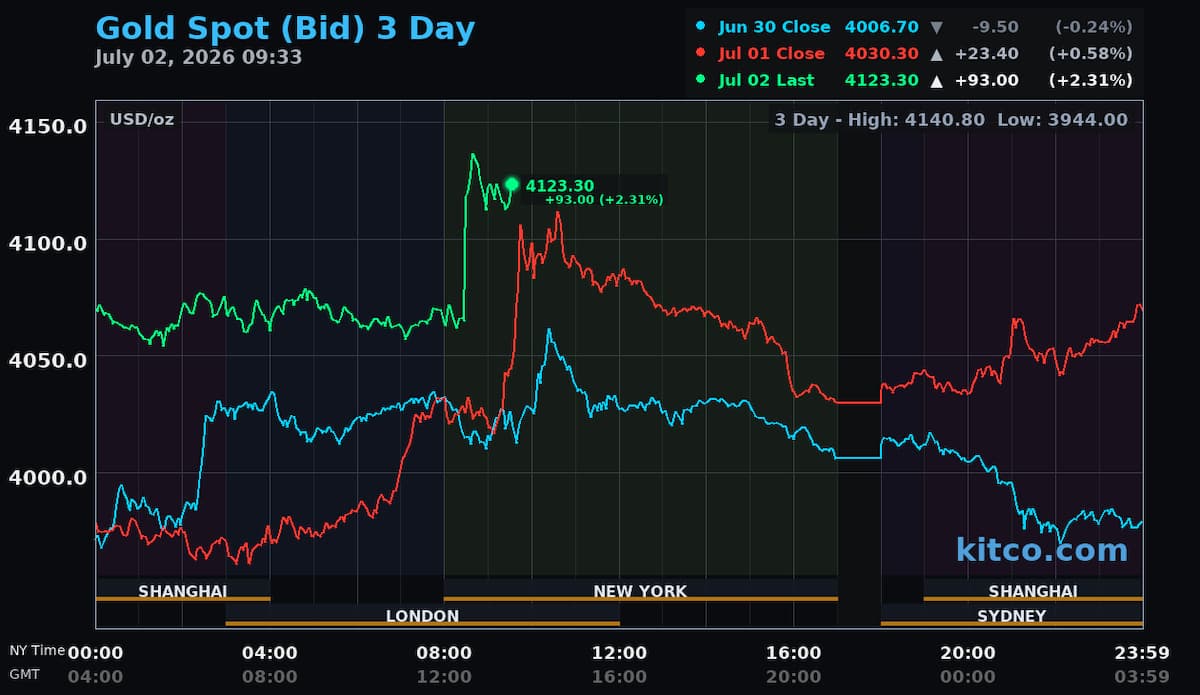Click the blue Jun 30 legend dot
The width and height of the screenshot is (1200, 695).
coord(700,27)
